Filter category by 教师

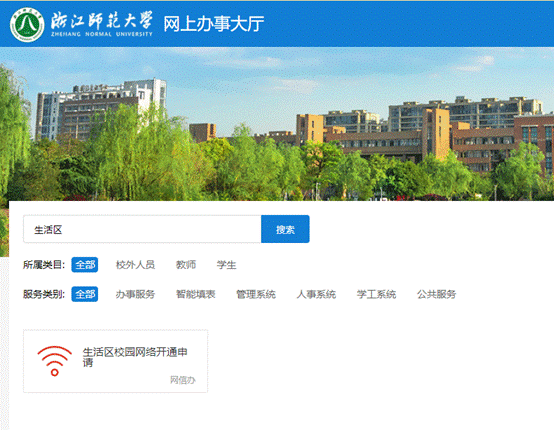click(186, 265)
